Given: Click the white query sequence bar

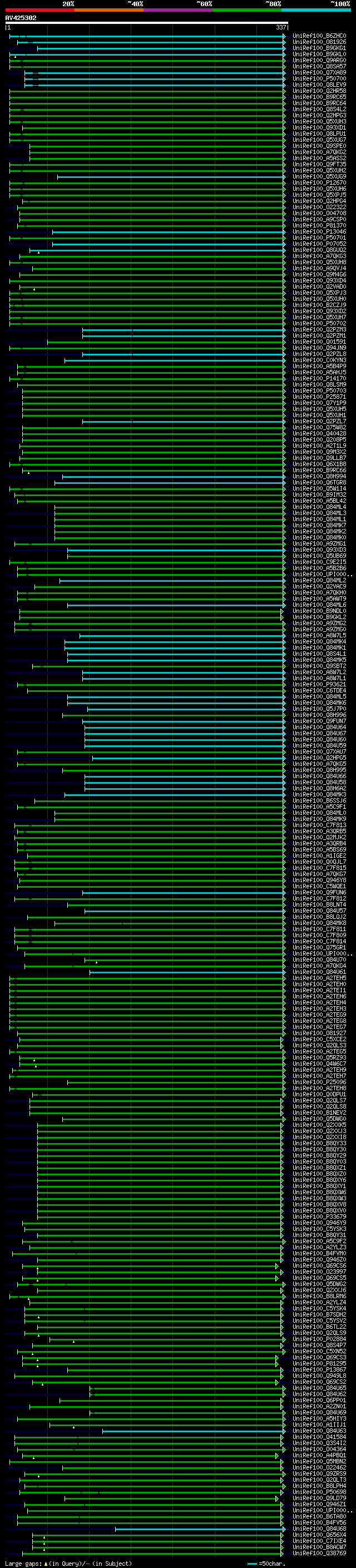Looking at the screenshot, I should (146, 23).
